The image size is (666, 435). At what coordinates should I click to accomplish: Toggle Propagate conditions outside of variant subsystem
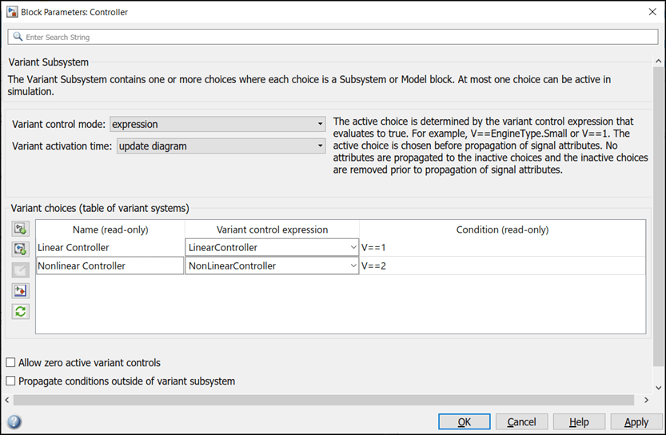[11, 381]
